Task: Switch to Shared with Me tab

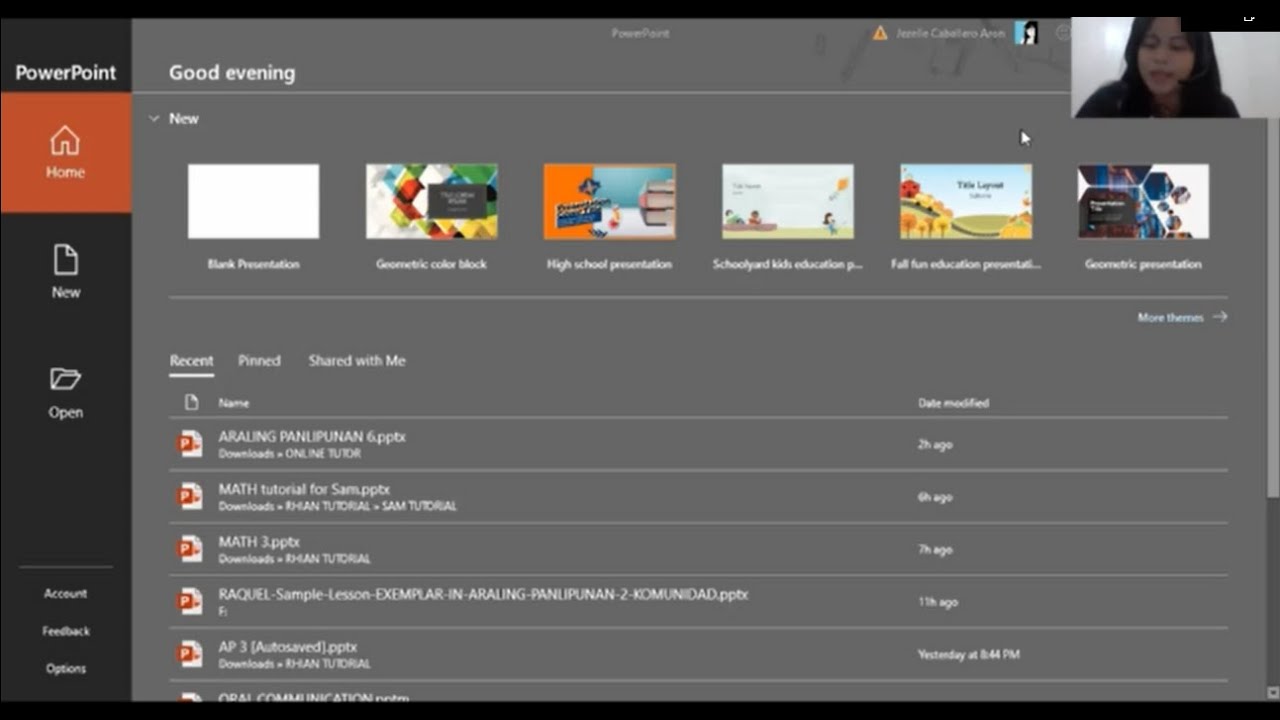Action: (x=357, y=360)
